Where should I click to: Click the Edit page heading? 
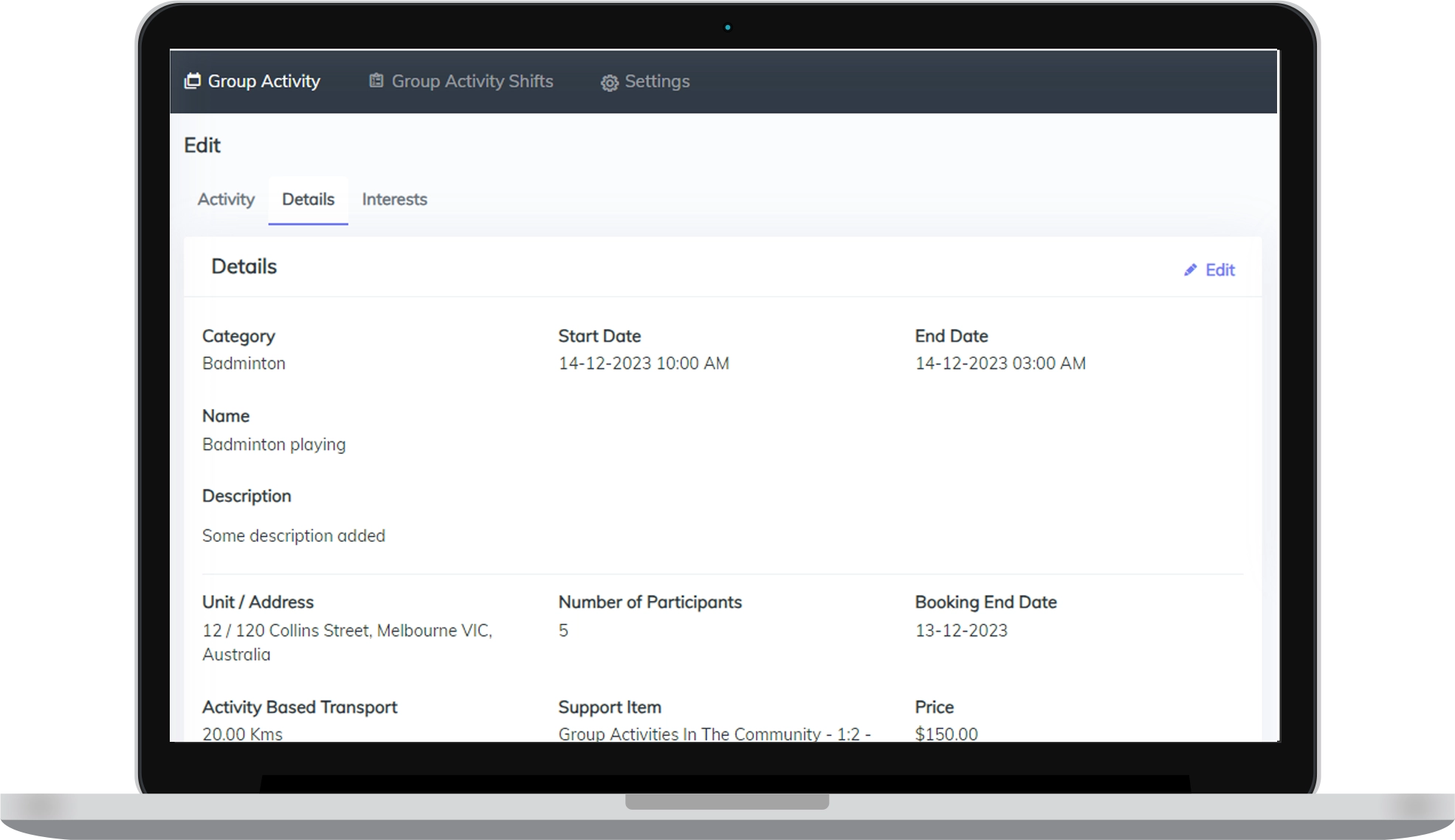click(202, 145)
